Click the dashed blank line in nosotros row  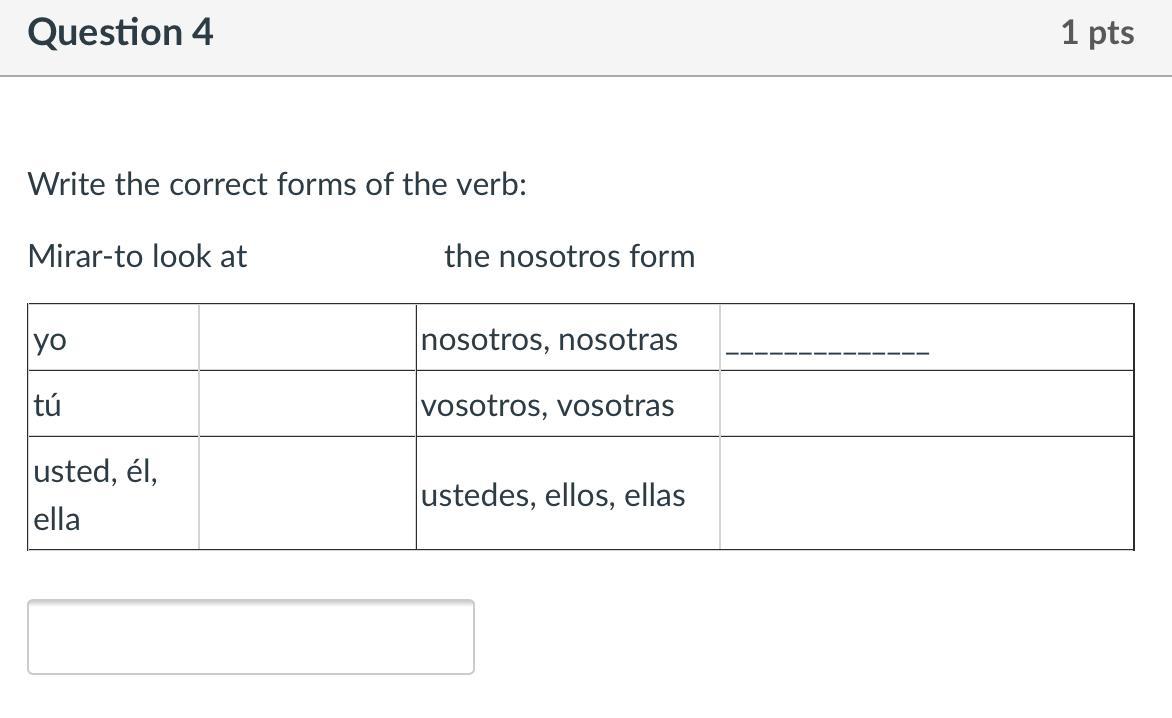[x=827, y=351]
